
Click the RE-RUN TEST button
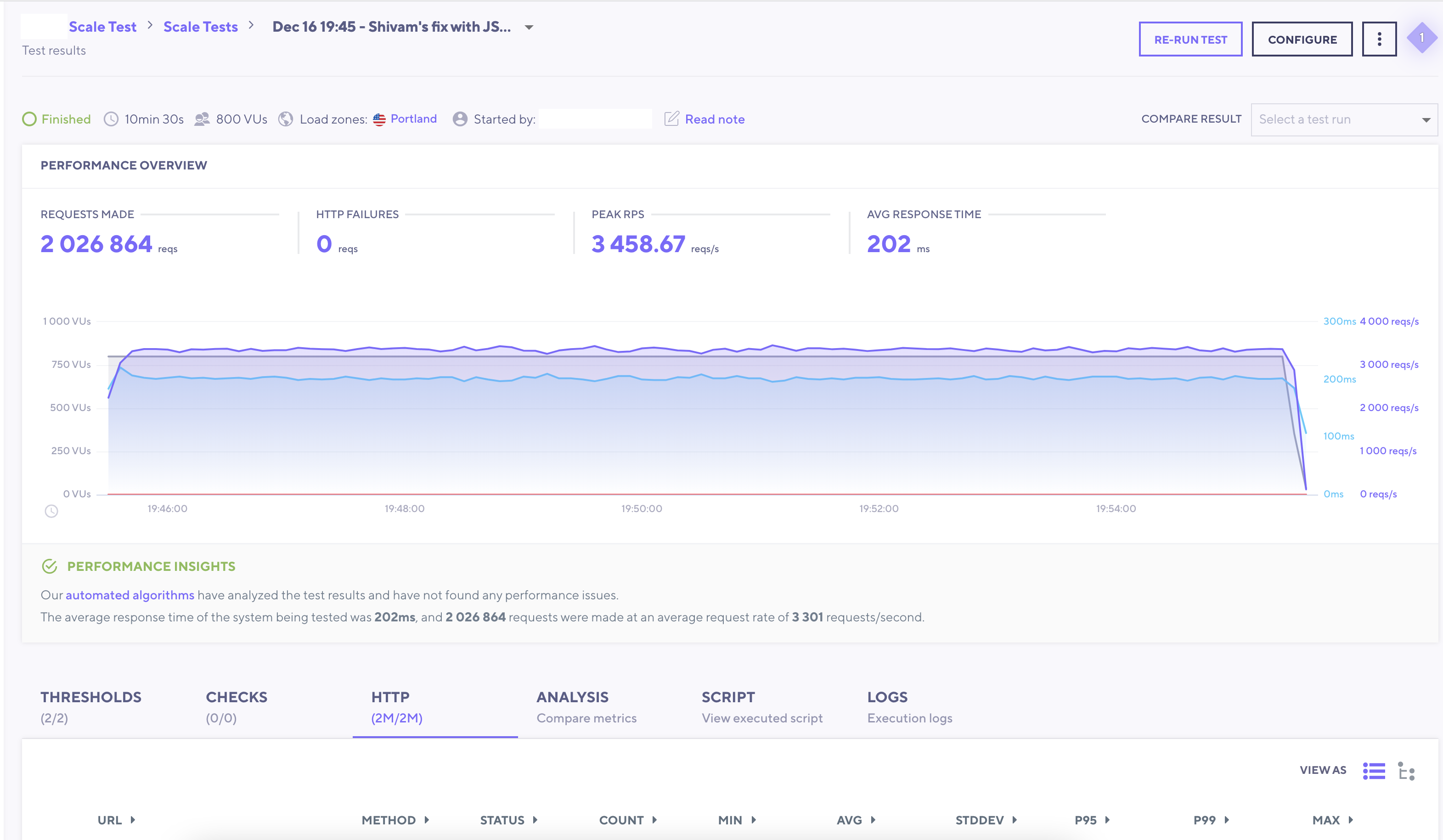(x=1190, y=39)
